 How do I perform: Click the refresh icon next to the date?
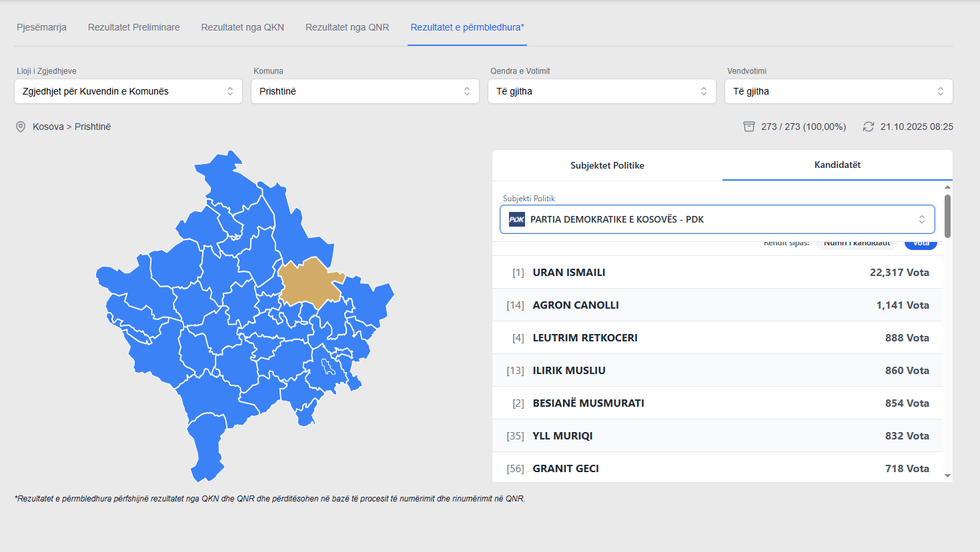868,127
